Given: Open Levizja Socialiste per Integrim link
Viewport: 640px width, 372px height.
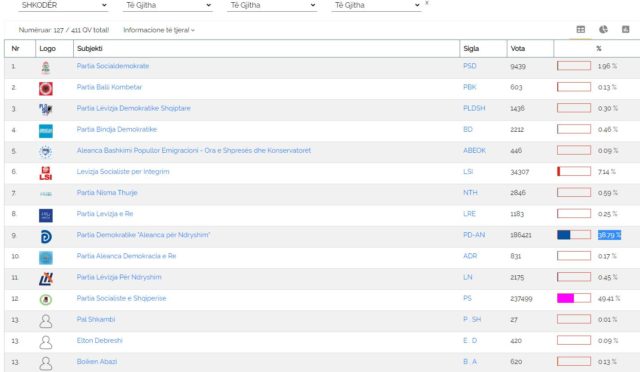Looking at the screenshot, I should coord(123,172).
